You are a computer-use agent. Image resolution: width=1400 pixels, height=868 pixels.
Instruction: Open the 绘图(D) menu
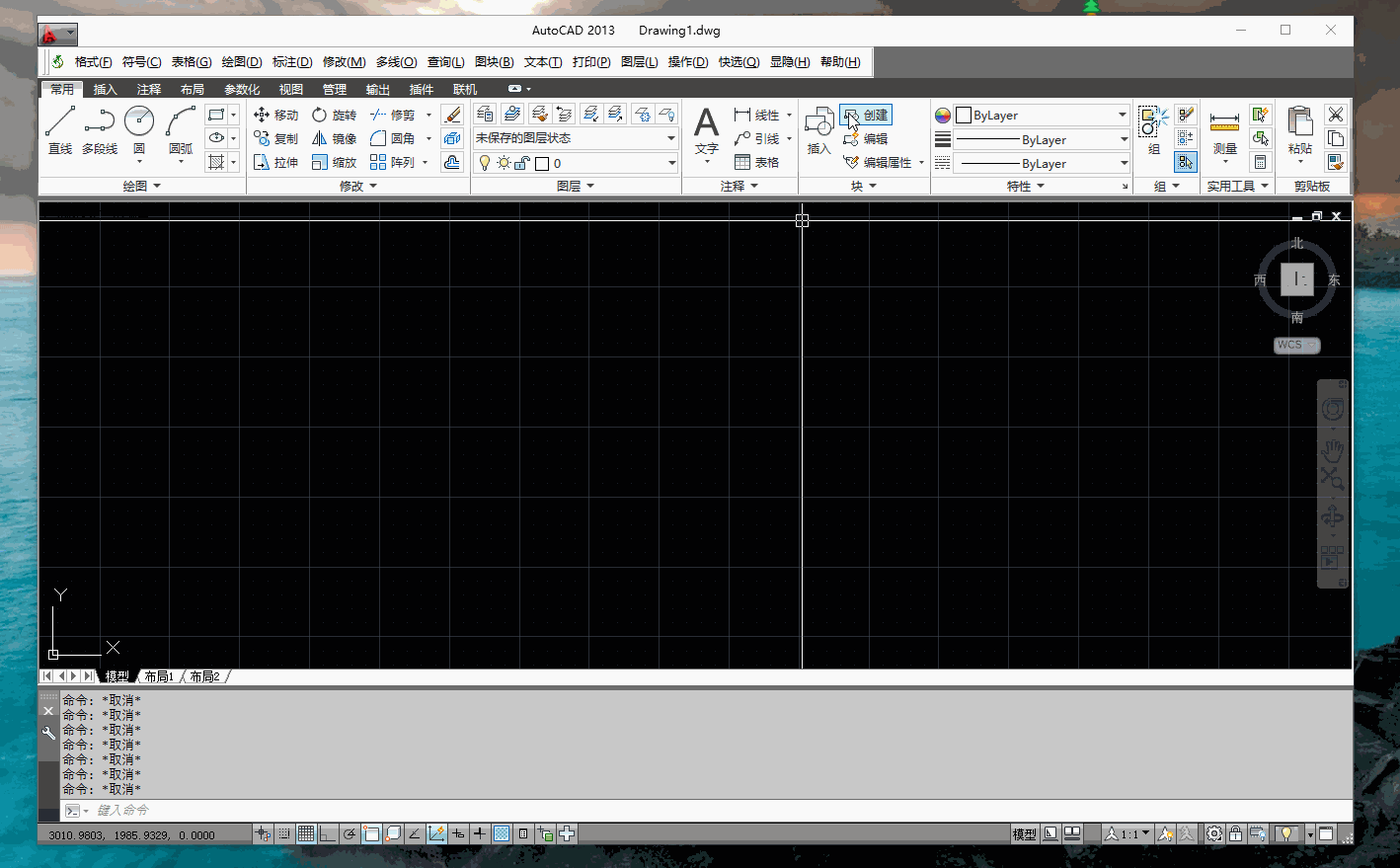(241, 61)
